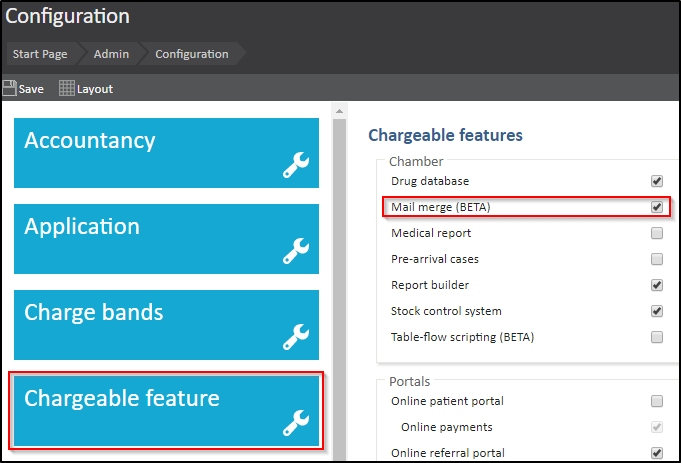Enable the Medical report checkbox

tap(657, 233)
